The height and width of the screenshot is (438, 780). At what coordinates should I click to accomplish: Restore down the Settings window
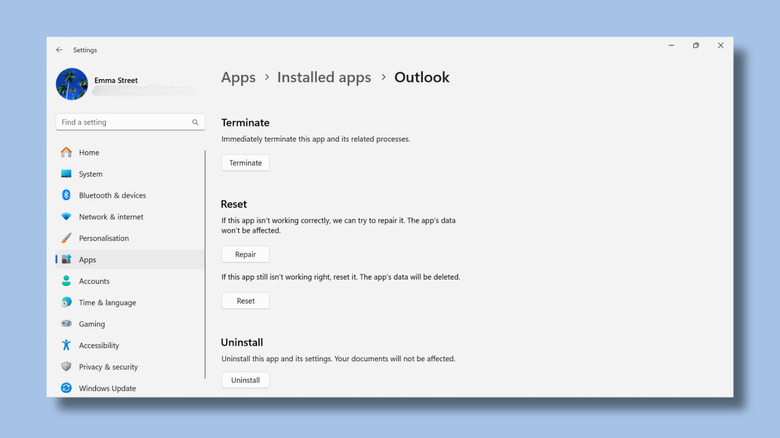pos(695,45)
